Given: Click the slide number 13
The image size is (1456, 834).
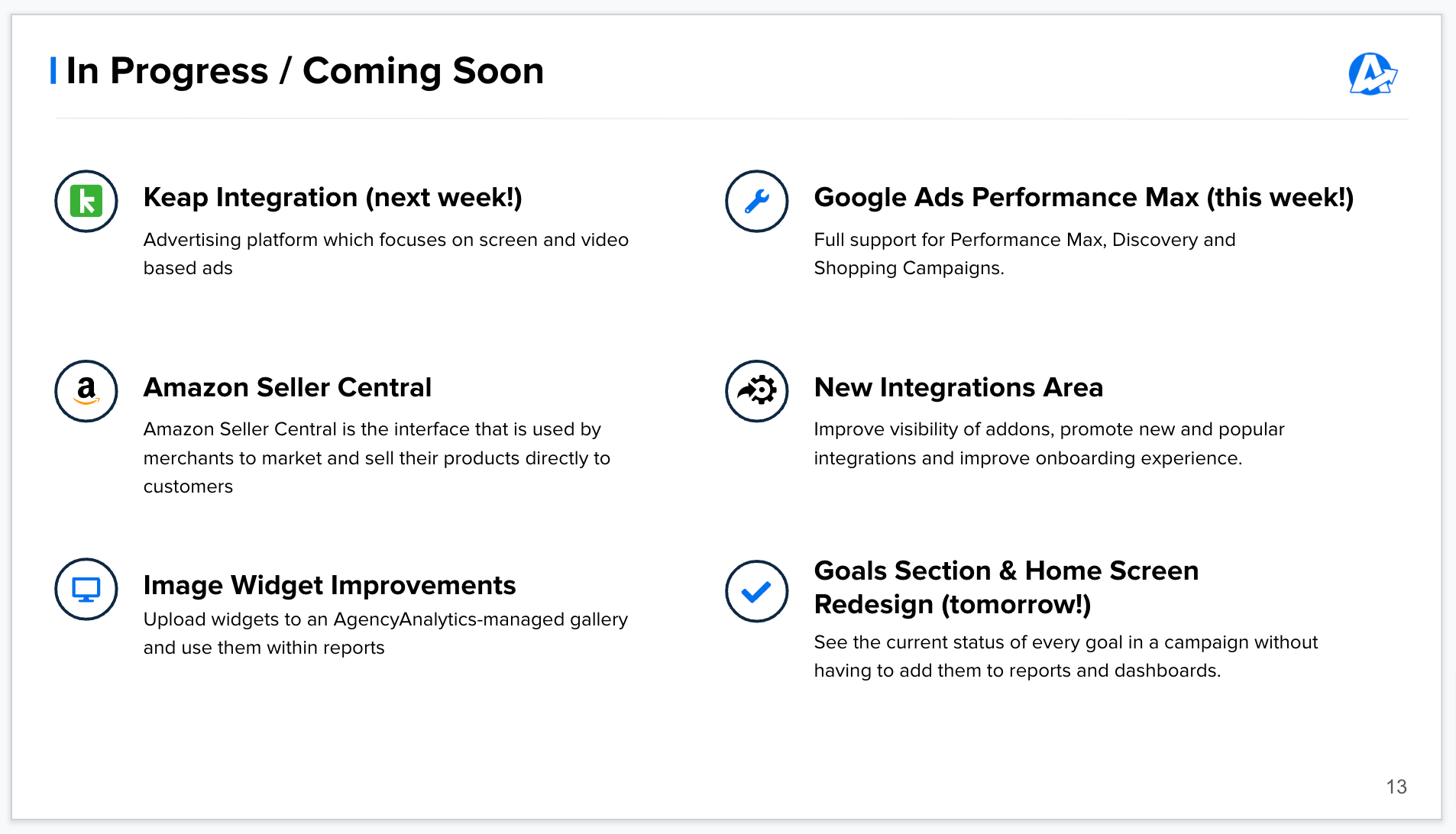Looking at the screenshot, I should coord(1396,787).
